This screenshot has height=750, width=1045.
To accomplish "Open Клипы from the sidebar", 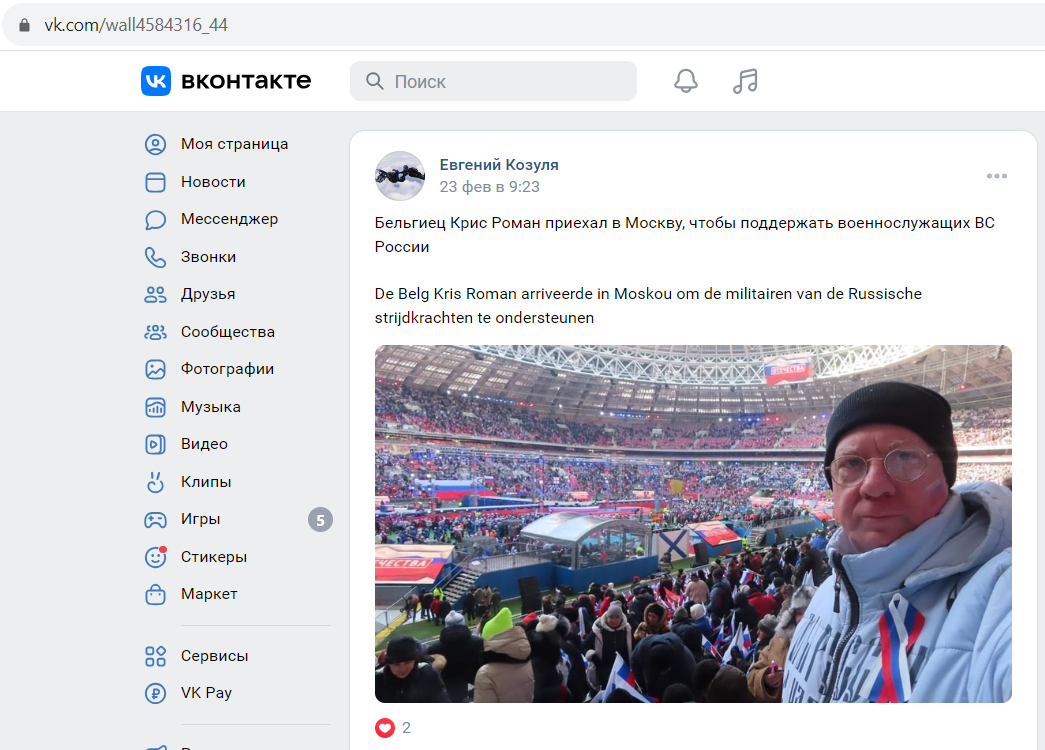I will 206,482.
